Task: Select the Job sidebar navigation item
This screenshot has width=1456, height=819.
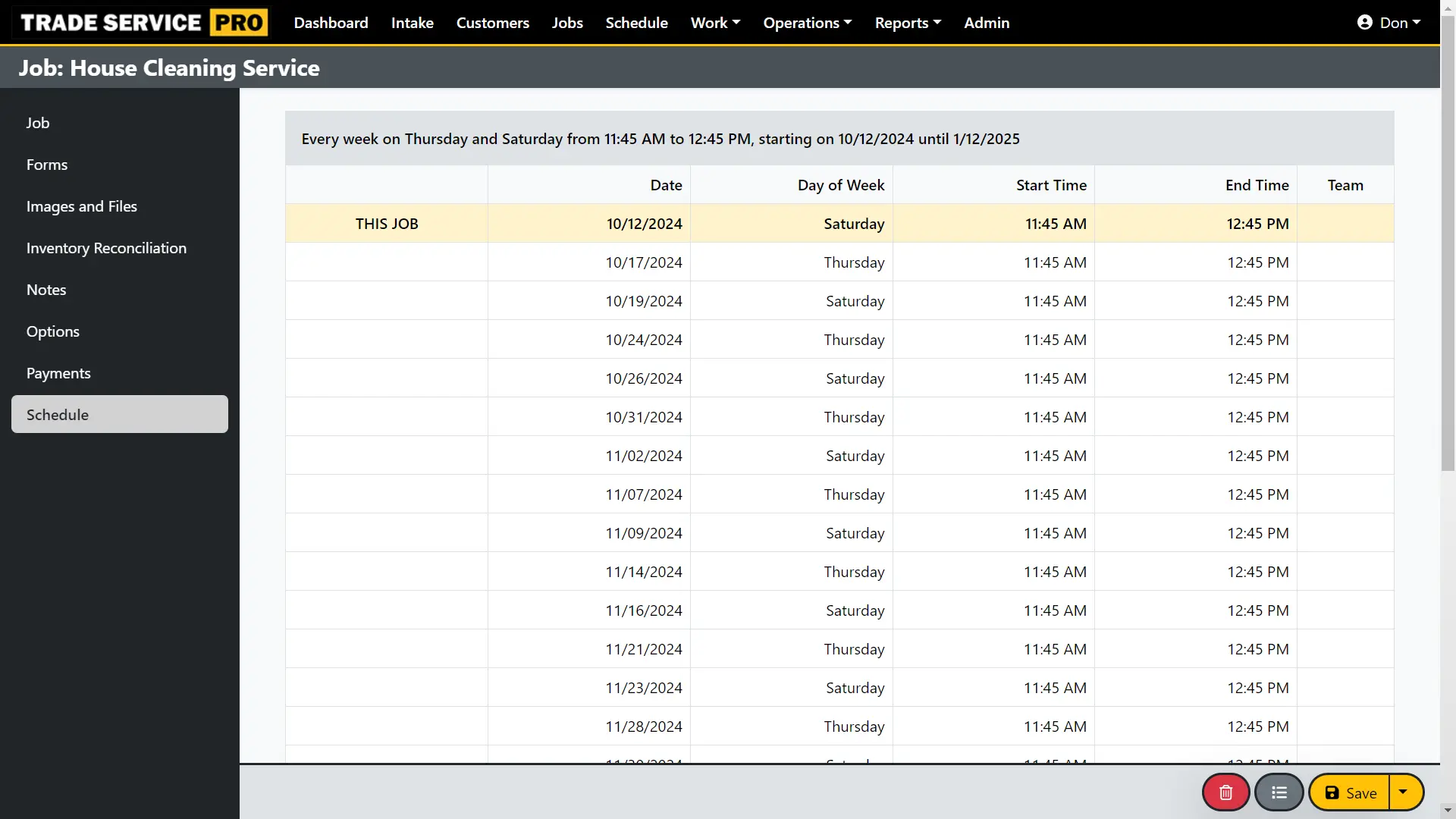Action: click(x=38, y=122)
